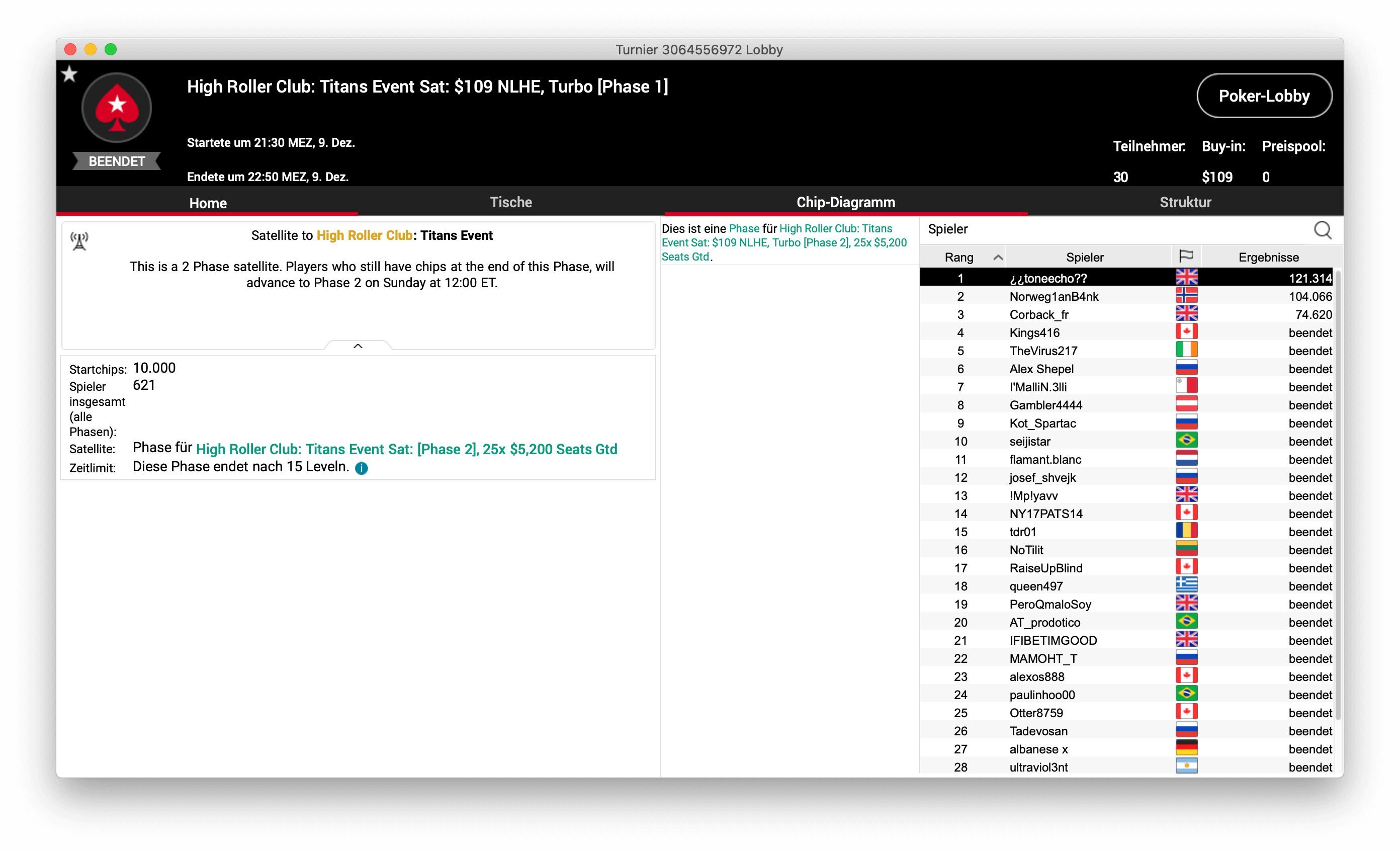The width and height of the screenshot is (1400, 852).
Task: Switch to the Tische tab
Action: [x=511, y=202]
